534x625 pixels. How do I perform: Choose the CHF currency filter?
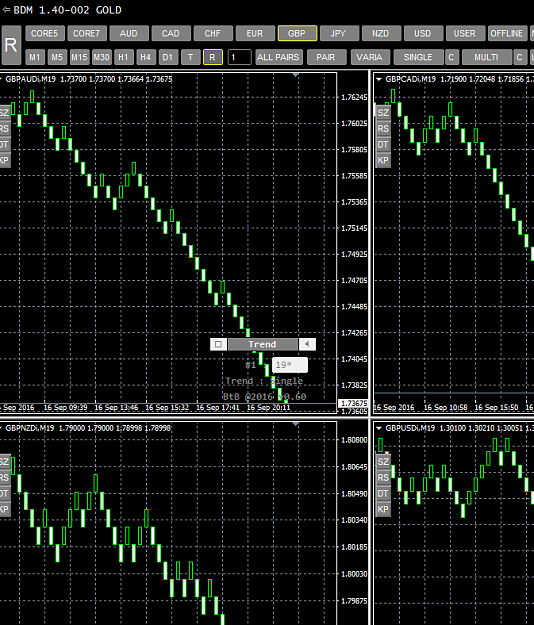[x=213, y=33]
